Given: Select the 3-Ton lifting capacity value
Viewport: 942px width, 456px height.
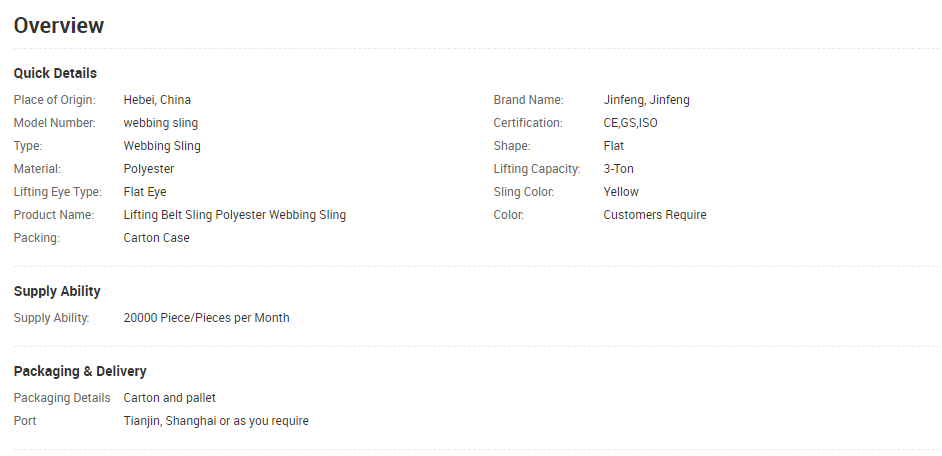Looking at the screenshot, I should [x=618, y=169].
